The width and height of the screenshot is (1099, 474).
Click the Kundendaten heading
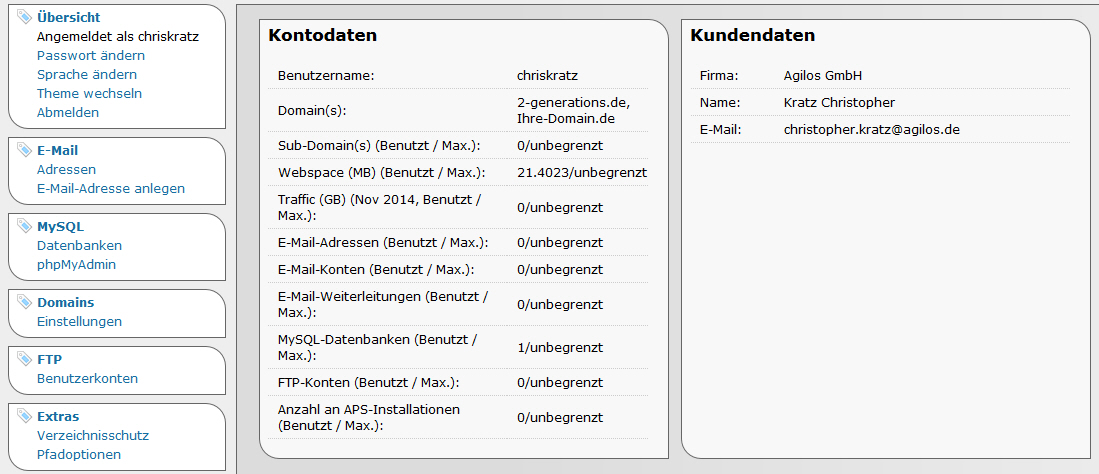pyautogui.click(x=753, y=35)
